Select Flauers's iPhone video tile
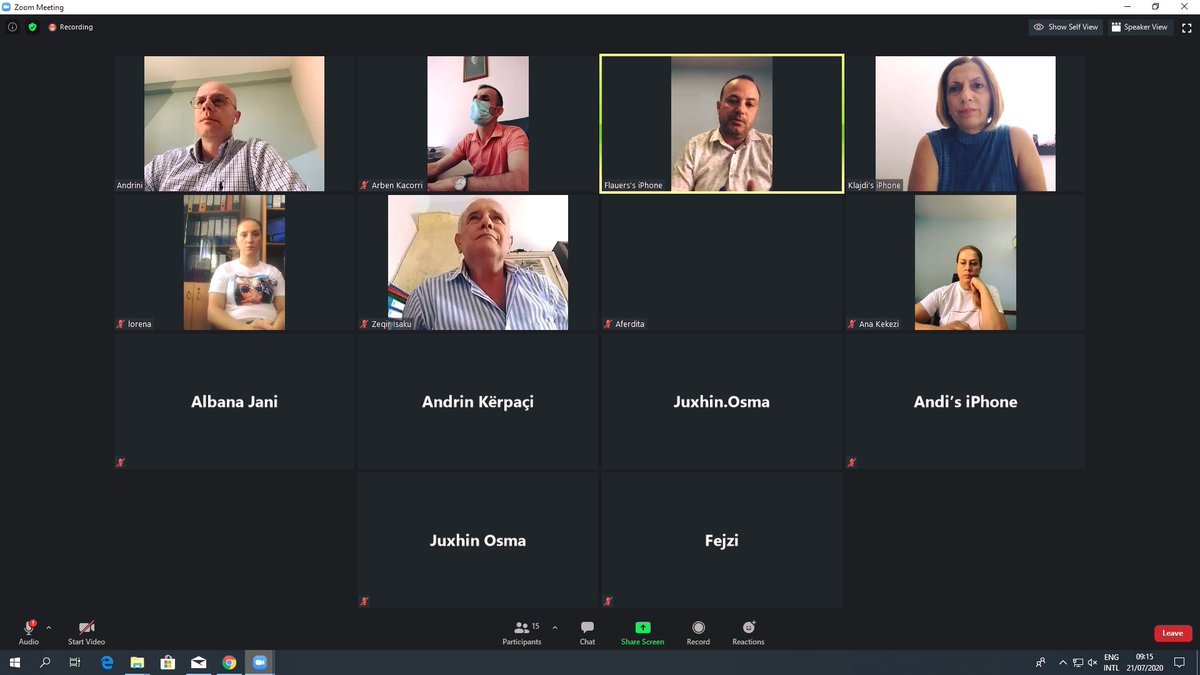The width and height of the screenshot is (1200, 675). click(x=722, y=123)
